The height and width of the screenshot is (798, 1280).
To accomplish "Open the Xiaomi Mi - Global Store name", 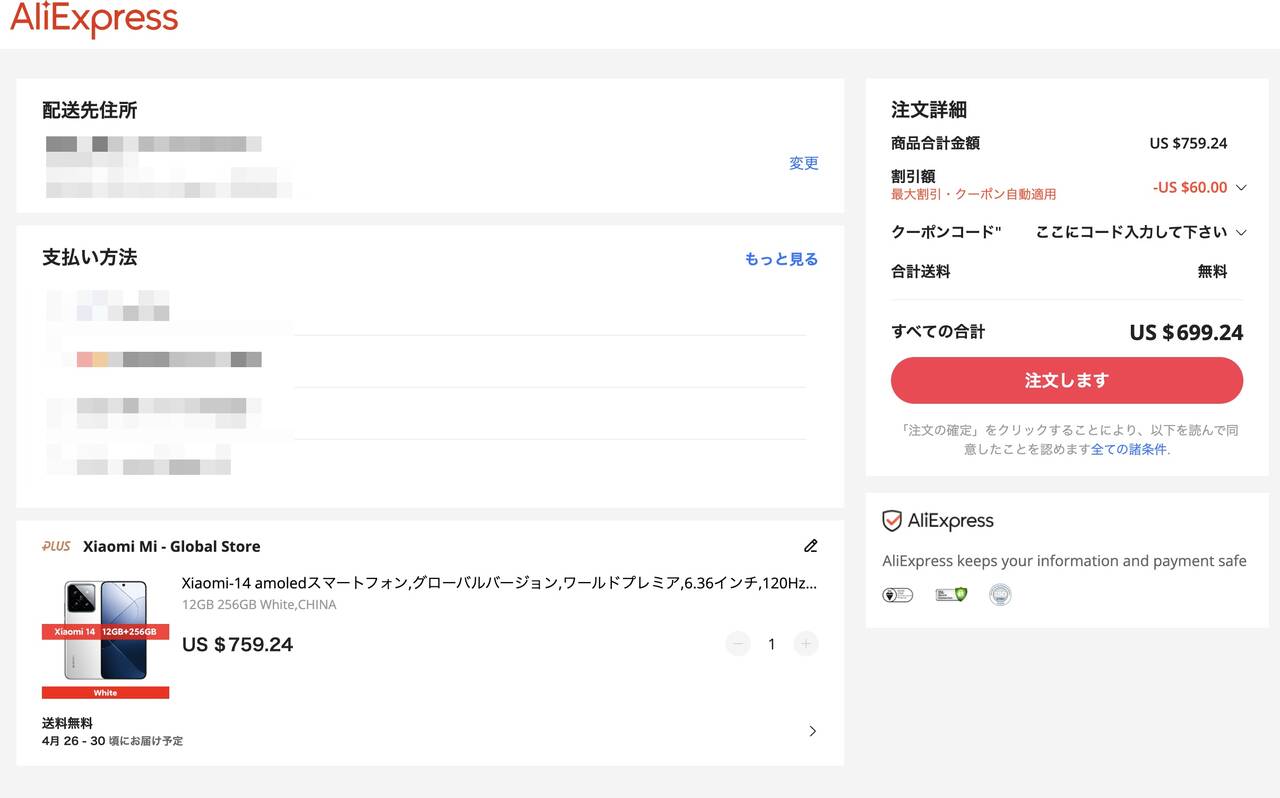I will (x=171, y=546).
